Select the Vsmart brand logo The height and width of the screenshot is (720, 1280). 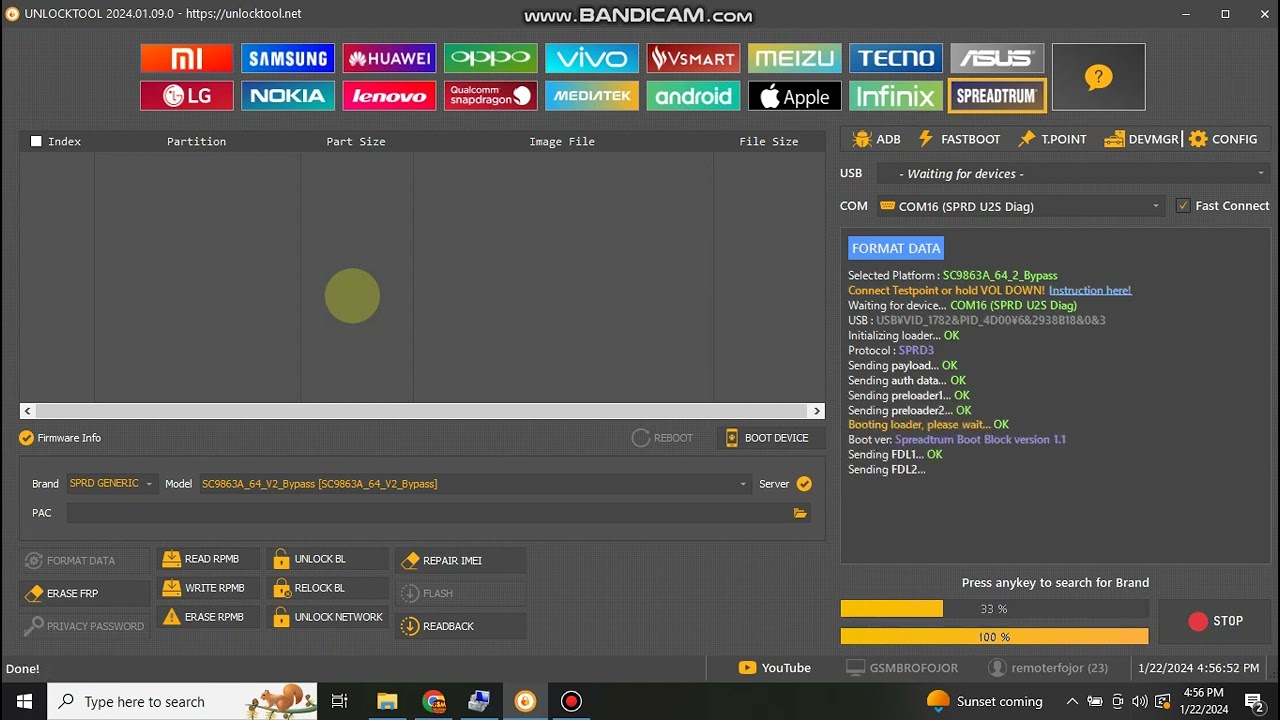(693, 58)
